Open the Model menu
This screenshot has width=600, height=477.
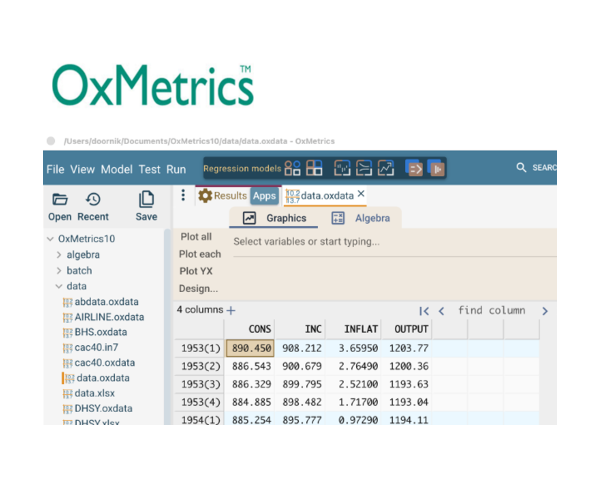(x=116, y=170)
